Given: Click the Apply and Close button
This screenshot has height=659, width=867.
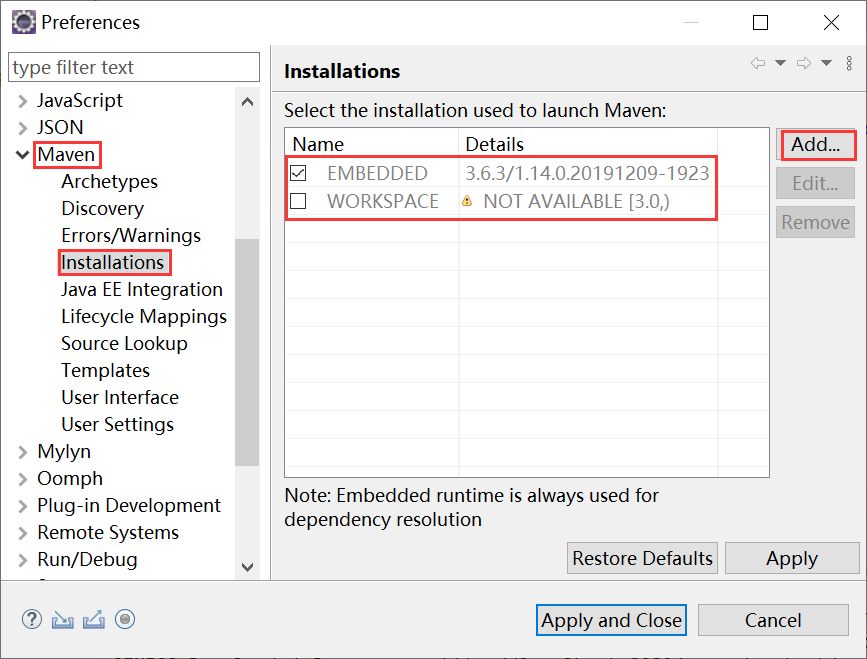Looking at the screenshot, I should pos(611,620).
